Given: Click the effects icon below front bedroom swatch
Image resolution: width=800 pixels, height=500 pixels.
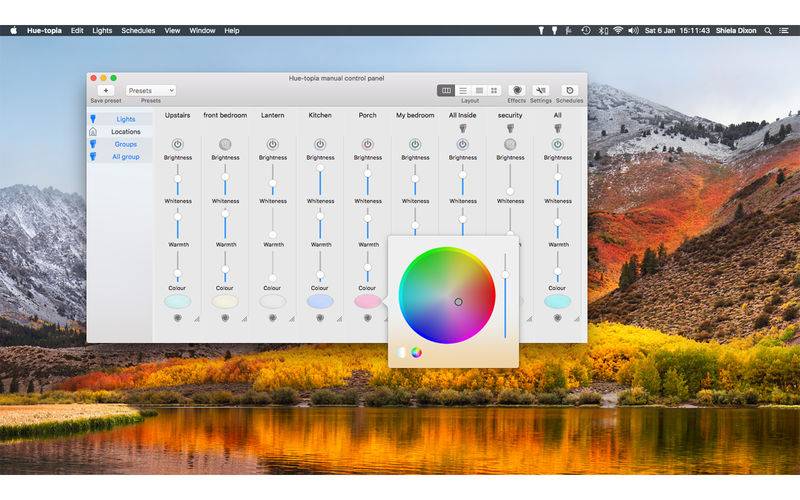Looking at the screenshot, I should point(225,318).
